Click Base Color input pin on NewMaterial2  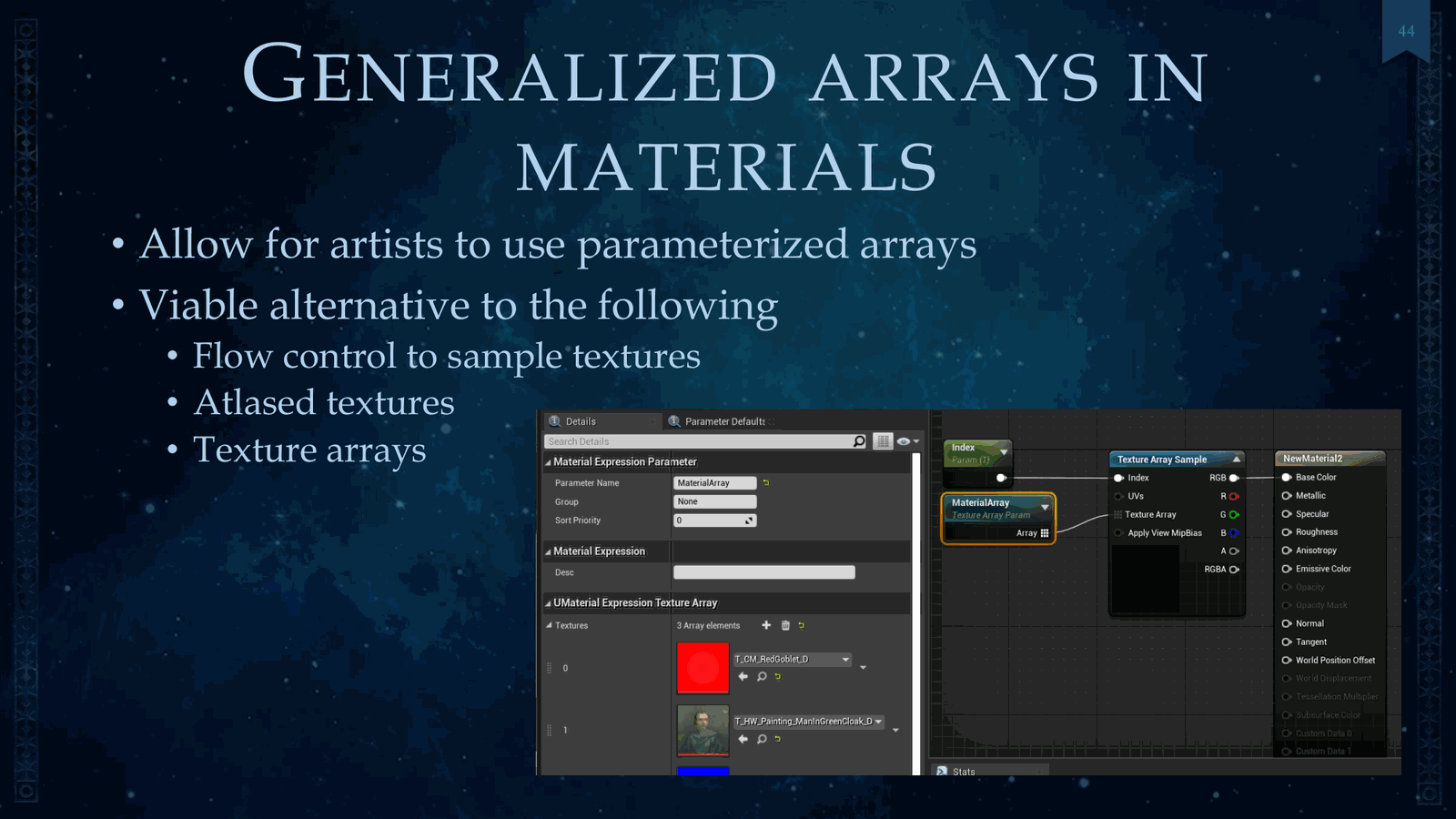pyautogui.click(x=1287, y=477)
